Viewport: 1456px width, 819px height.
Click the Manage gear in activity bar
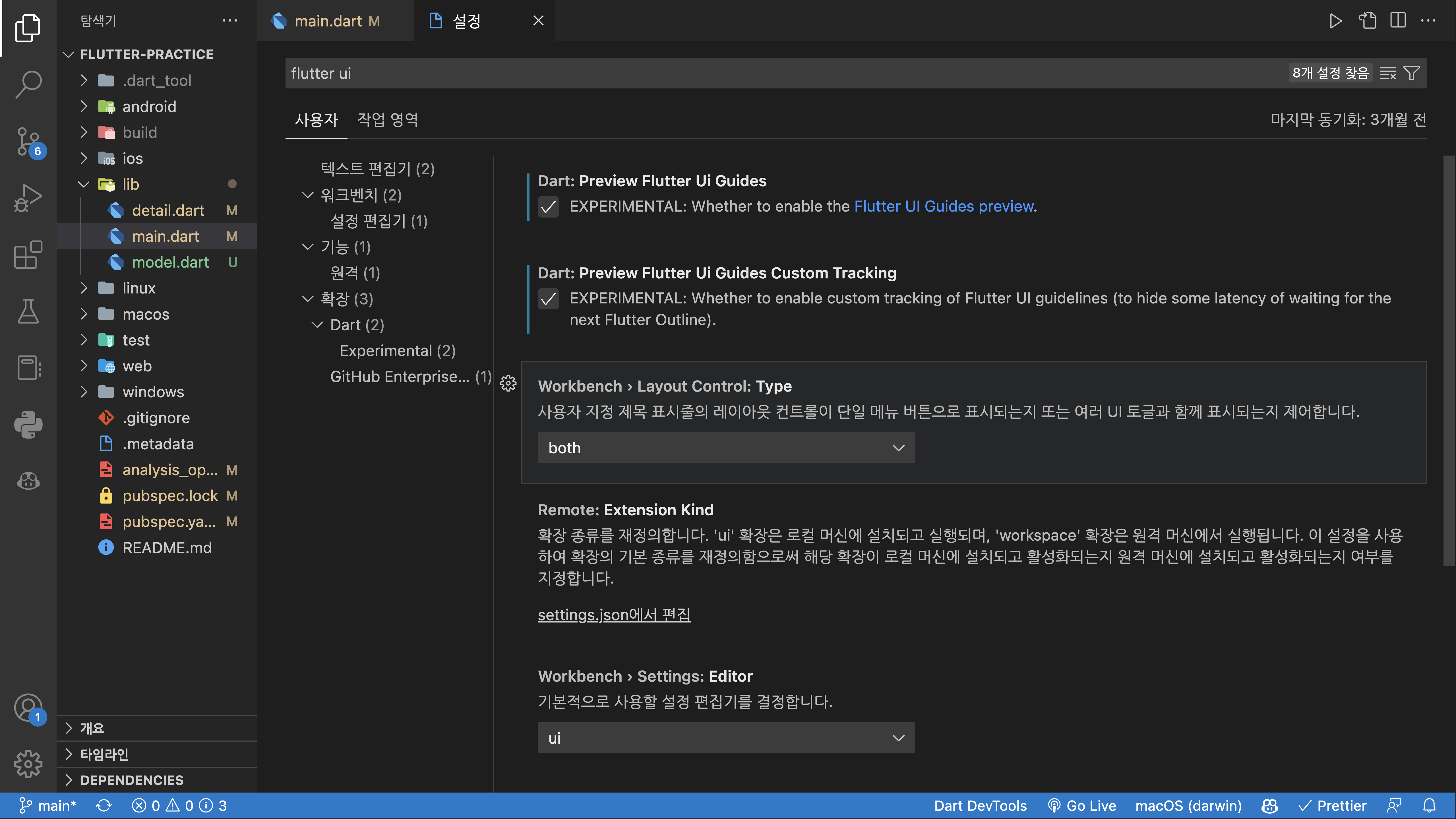[x=28, y=764]
